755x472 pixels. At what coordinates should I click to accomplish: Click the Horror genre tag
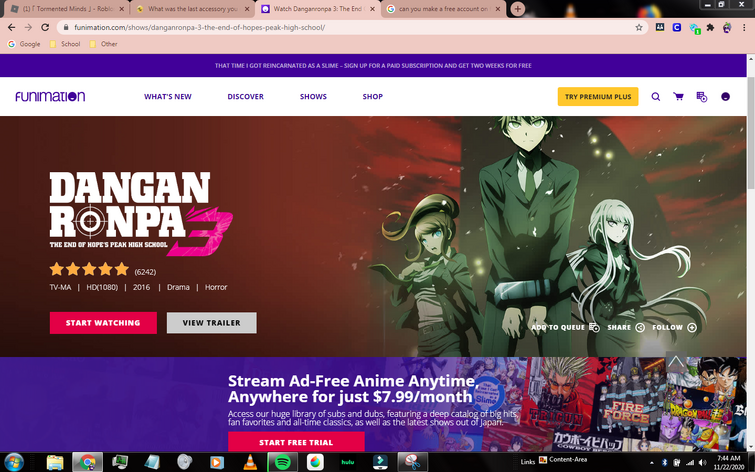[216, 287]
